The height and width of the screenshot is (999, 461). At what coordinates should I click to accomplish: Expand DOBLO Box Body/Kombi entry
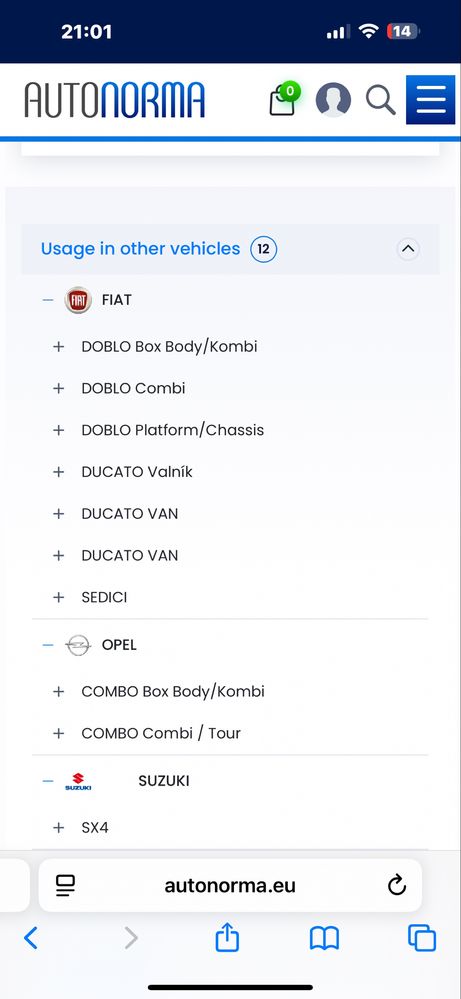click(59, 347)
